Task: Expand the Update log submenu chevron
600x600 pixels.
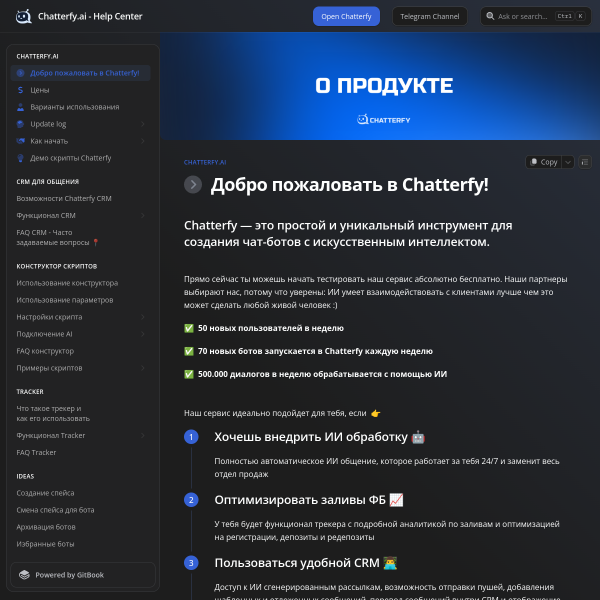Action: coord(142,124)
